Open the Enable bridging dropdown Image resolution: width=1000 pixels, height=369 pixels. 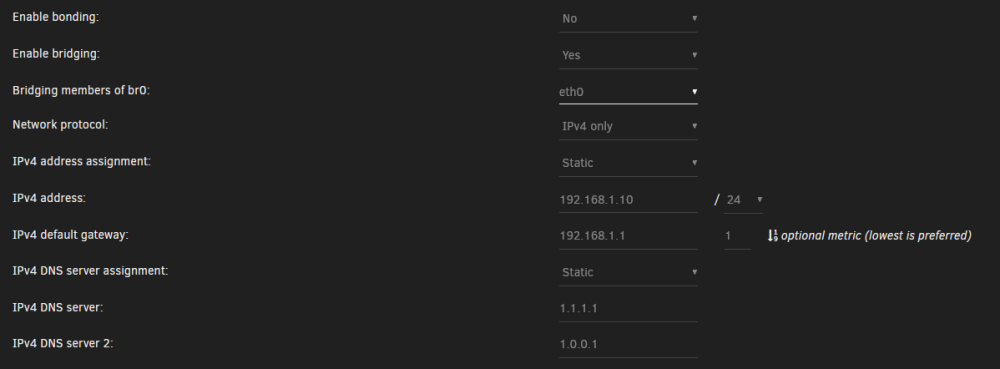628,55
